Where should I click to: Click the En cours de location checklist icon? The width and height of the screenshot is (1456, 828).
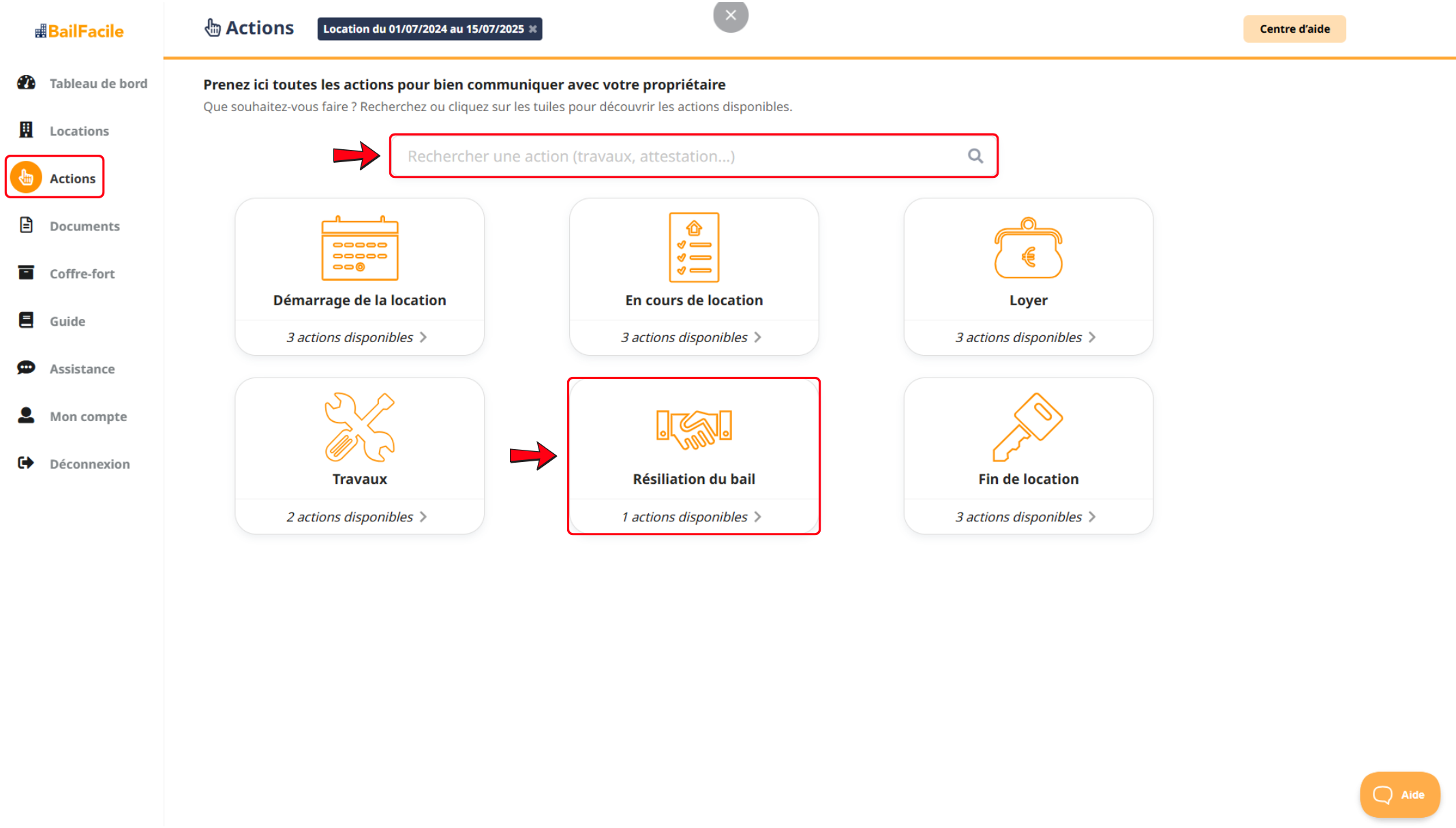pos(694,247)
